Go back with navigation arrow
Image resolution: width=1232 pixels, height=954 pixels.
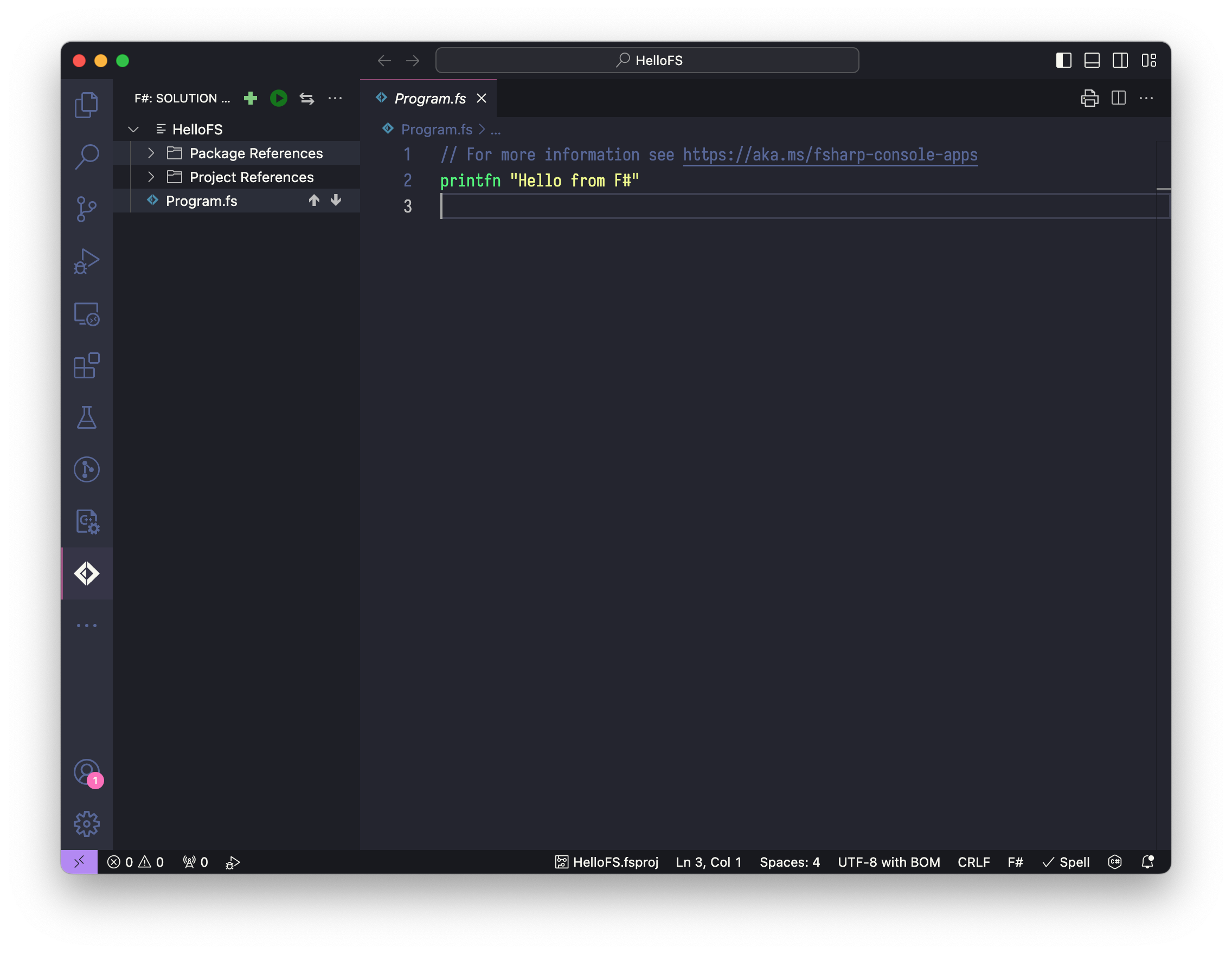coord(384,60)
